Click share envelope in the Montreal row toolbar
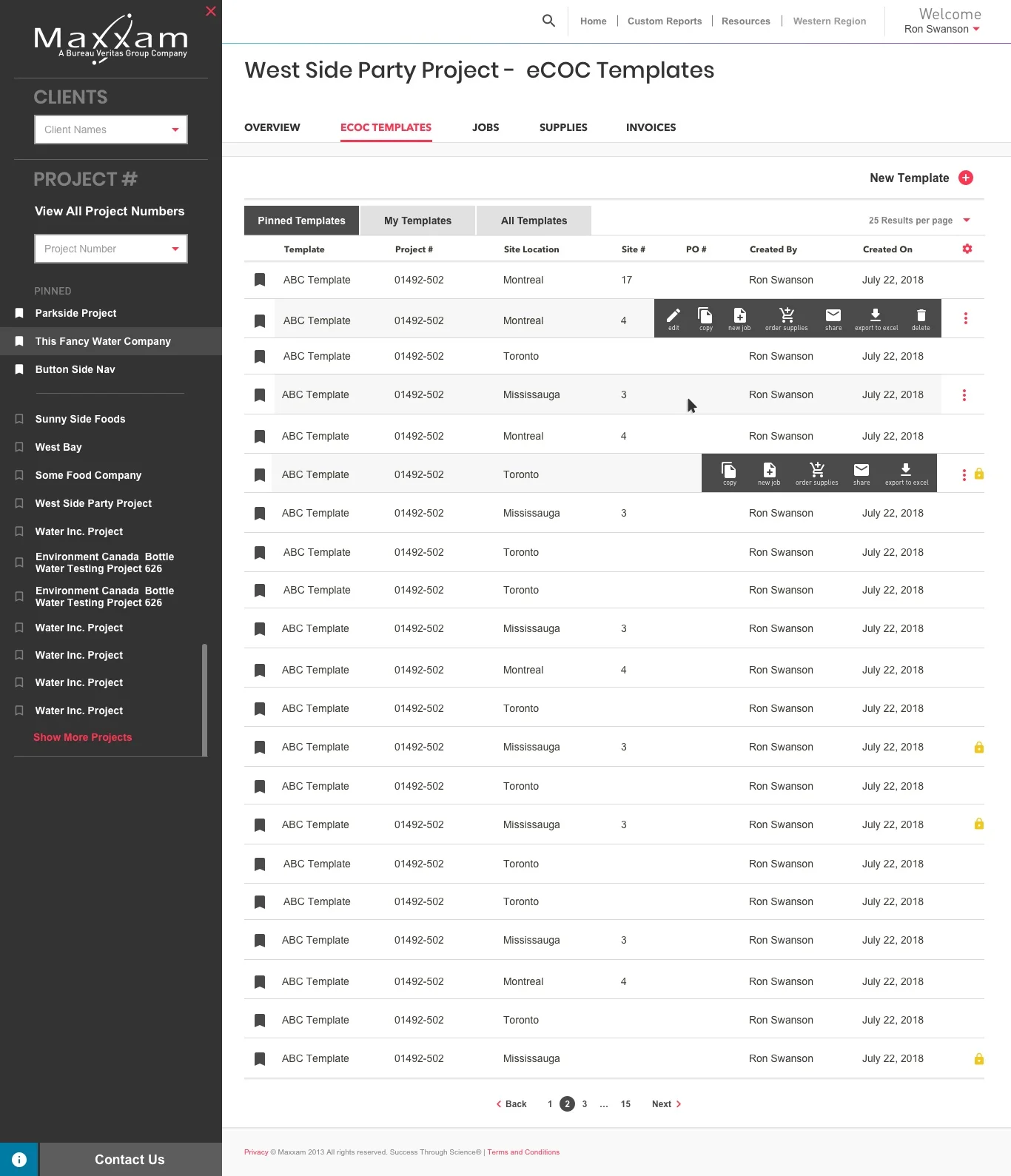 [833, 318]
